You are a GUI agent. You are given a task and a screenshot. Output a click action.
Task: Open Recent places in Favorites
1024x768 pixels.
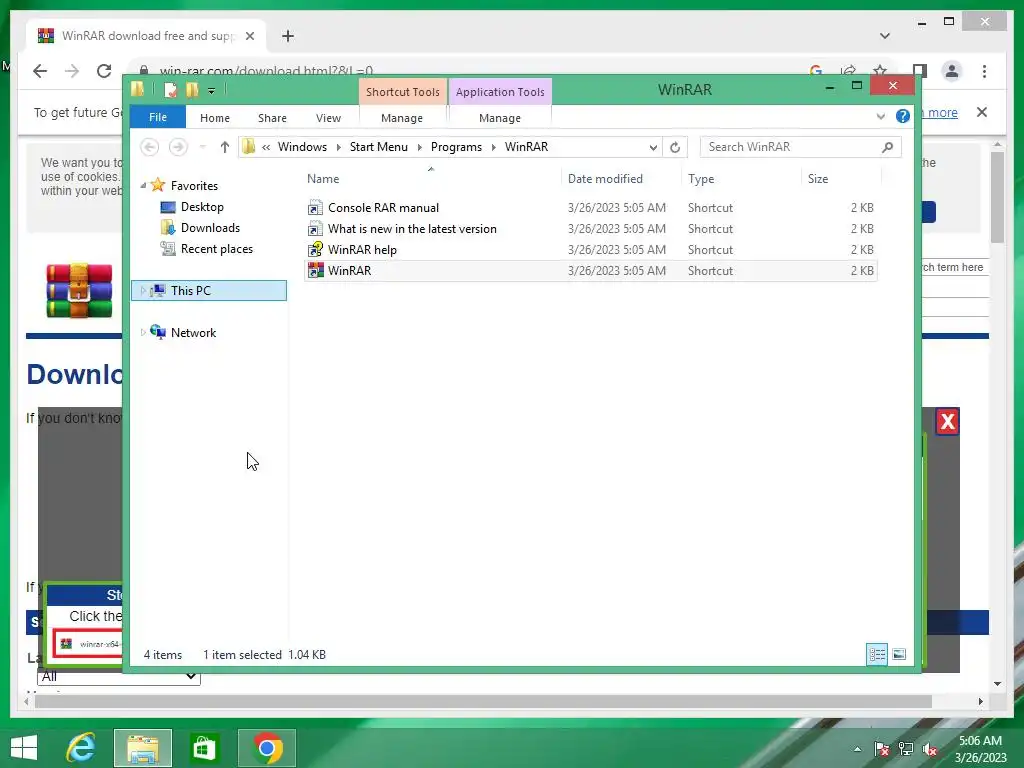216,249
